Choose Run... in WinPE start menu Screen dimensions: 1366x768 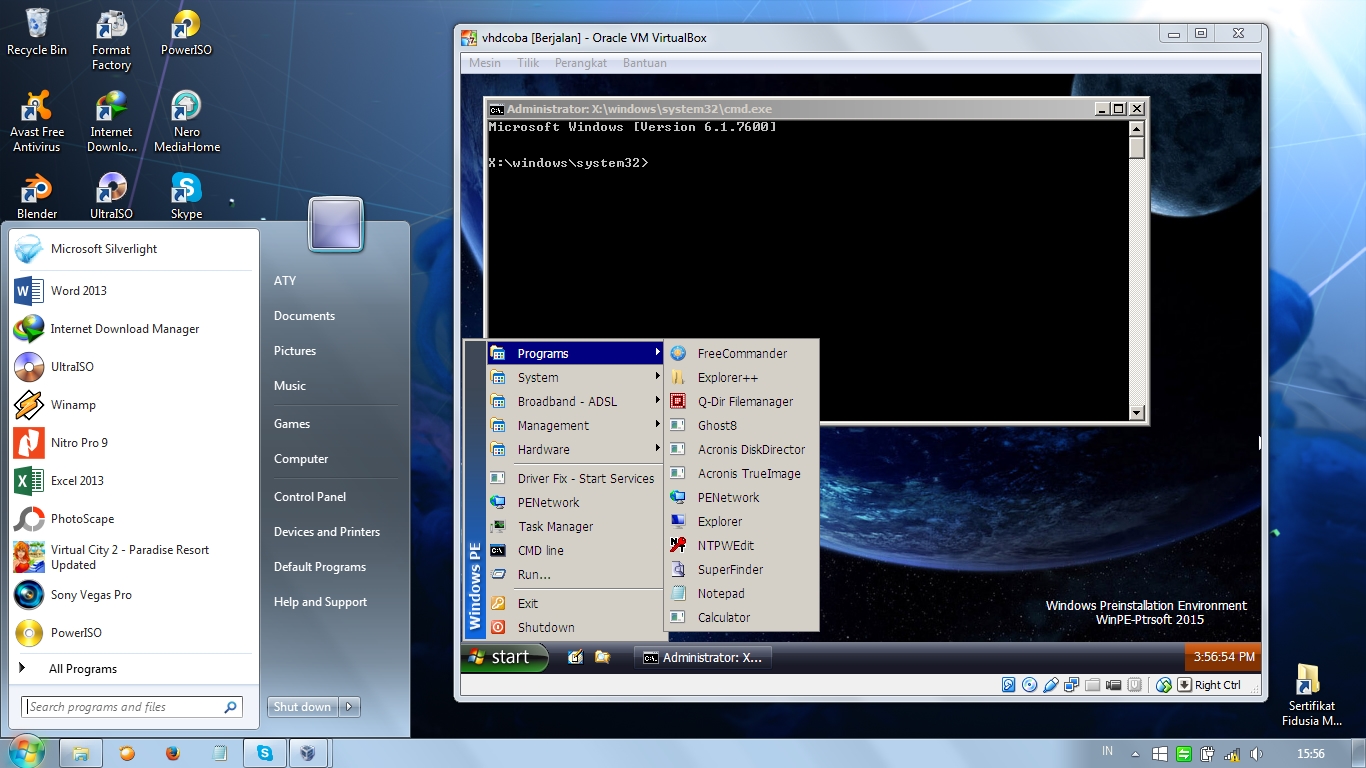pos(575,574)
